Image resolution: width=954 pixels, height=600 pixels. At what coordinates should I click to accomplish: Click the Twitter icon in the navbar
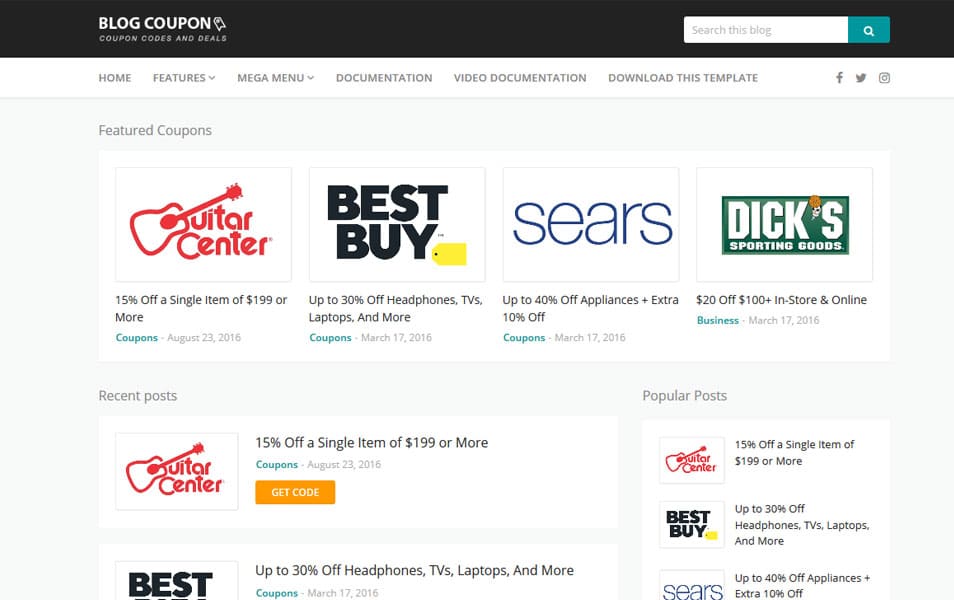pos(861,77)
